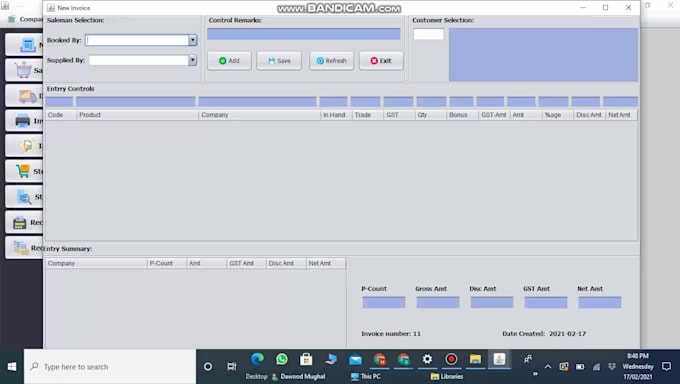Click the Trade column header
The width and height of the screenshot is (680, 384).
click(x=368, y=115)
